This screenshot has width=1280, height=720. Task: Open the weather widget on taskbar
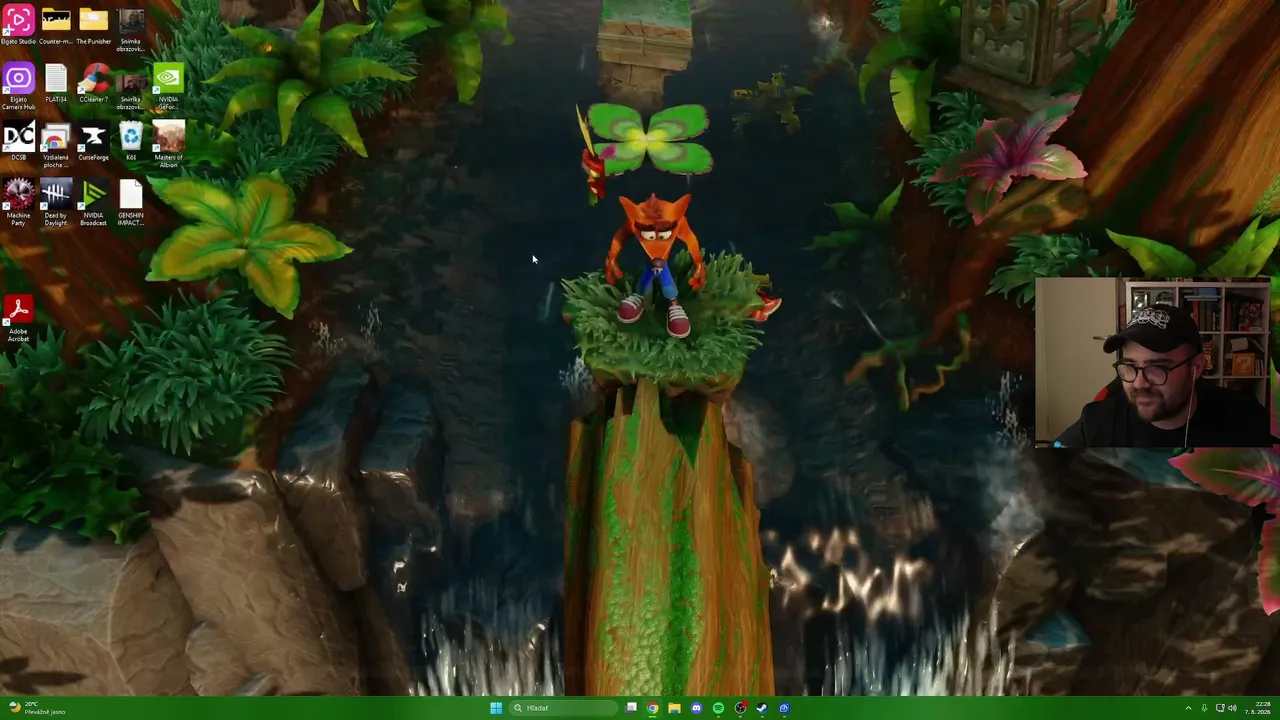pyautogui.click(x=36, y=708)
